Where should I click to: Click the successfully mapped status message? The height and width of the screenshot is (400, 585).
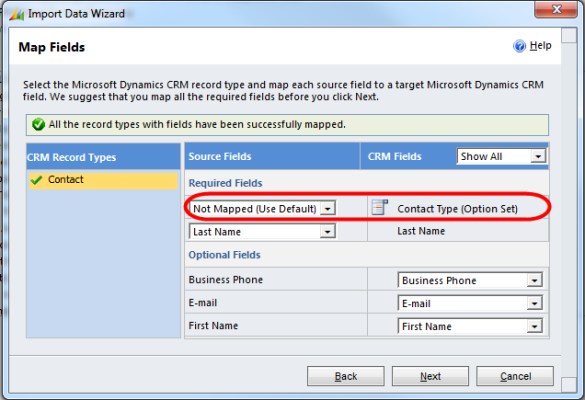197,124
